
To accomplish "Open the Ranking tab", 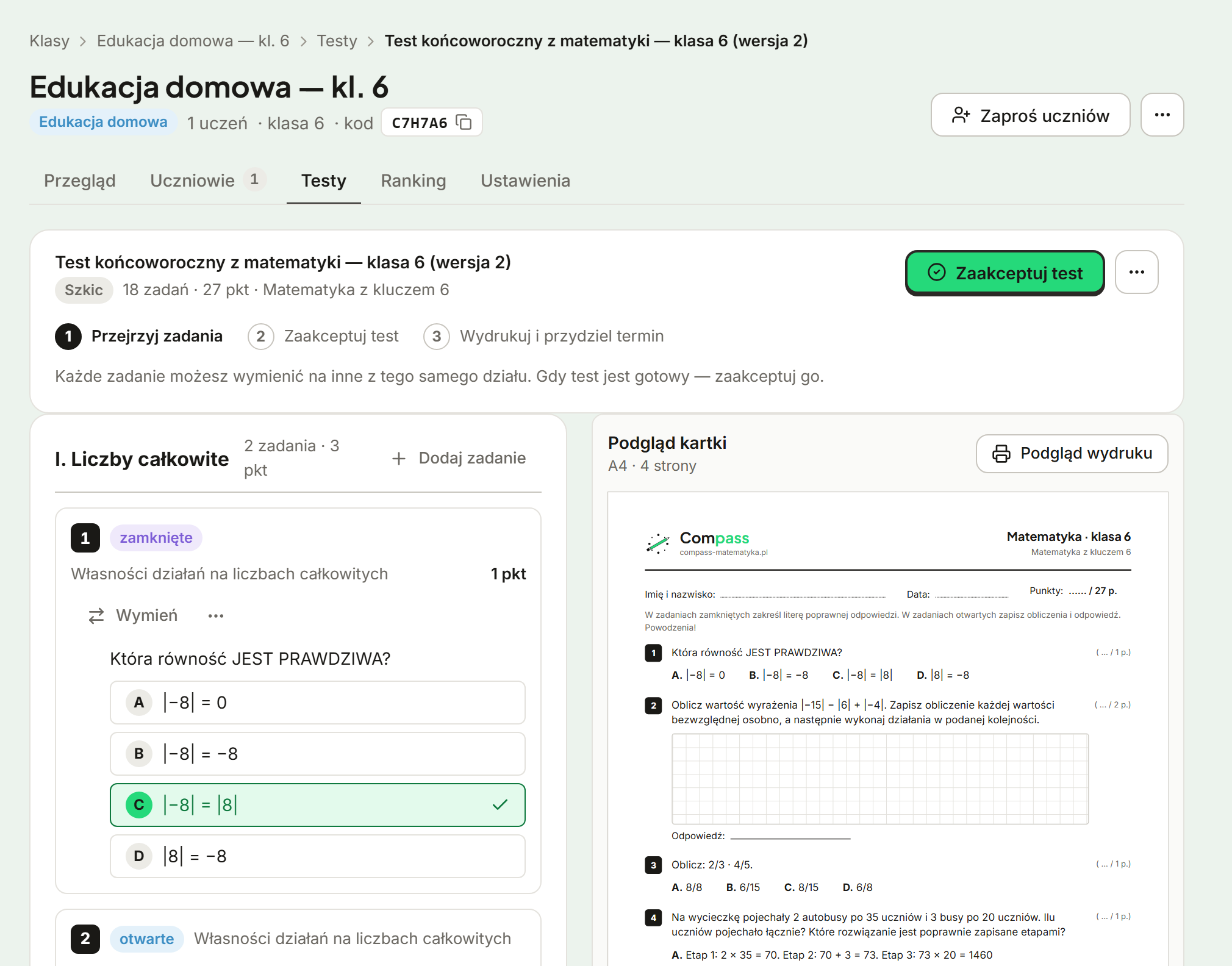I will (x=414, y=181).
